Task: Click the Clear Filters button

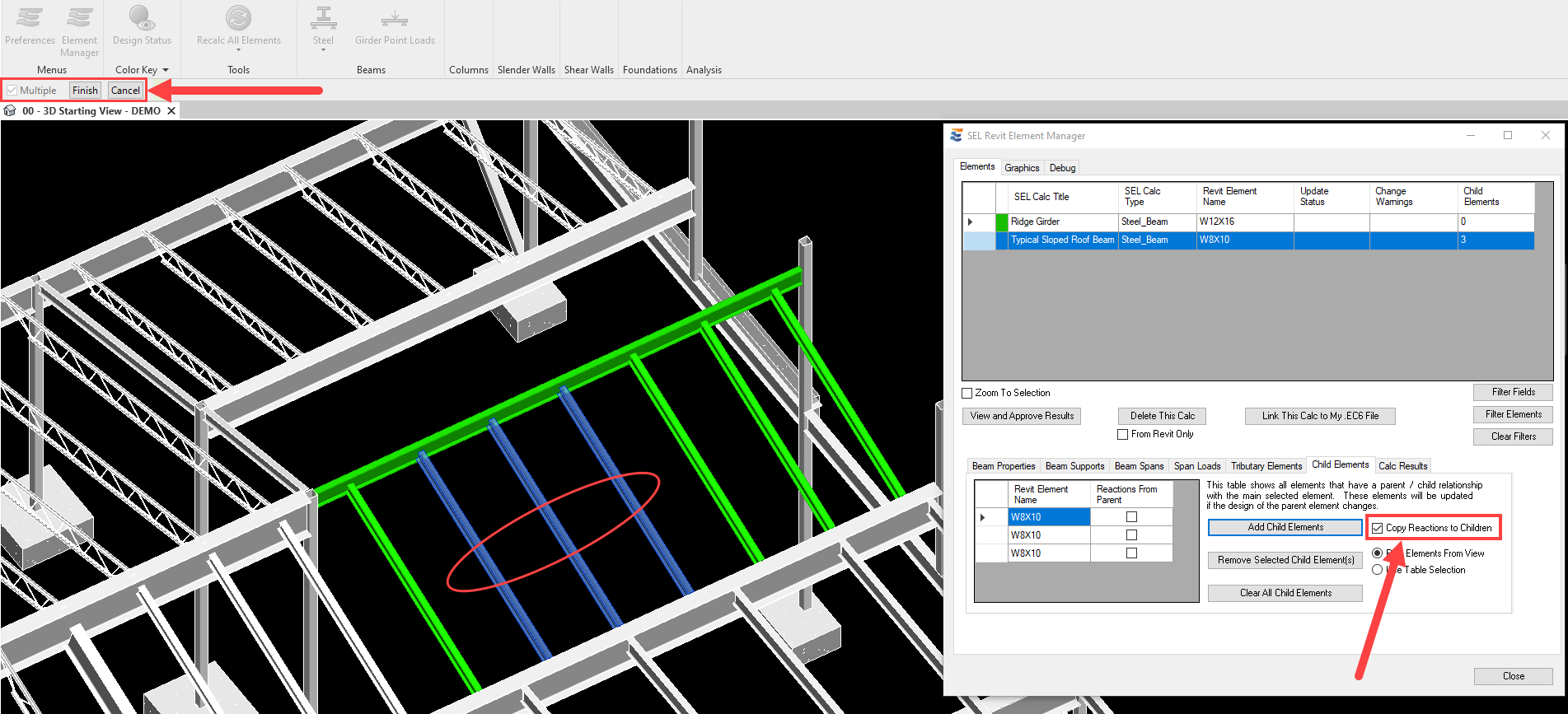Action: point(1513,436)
